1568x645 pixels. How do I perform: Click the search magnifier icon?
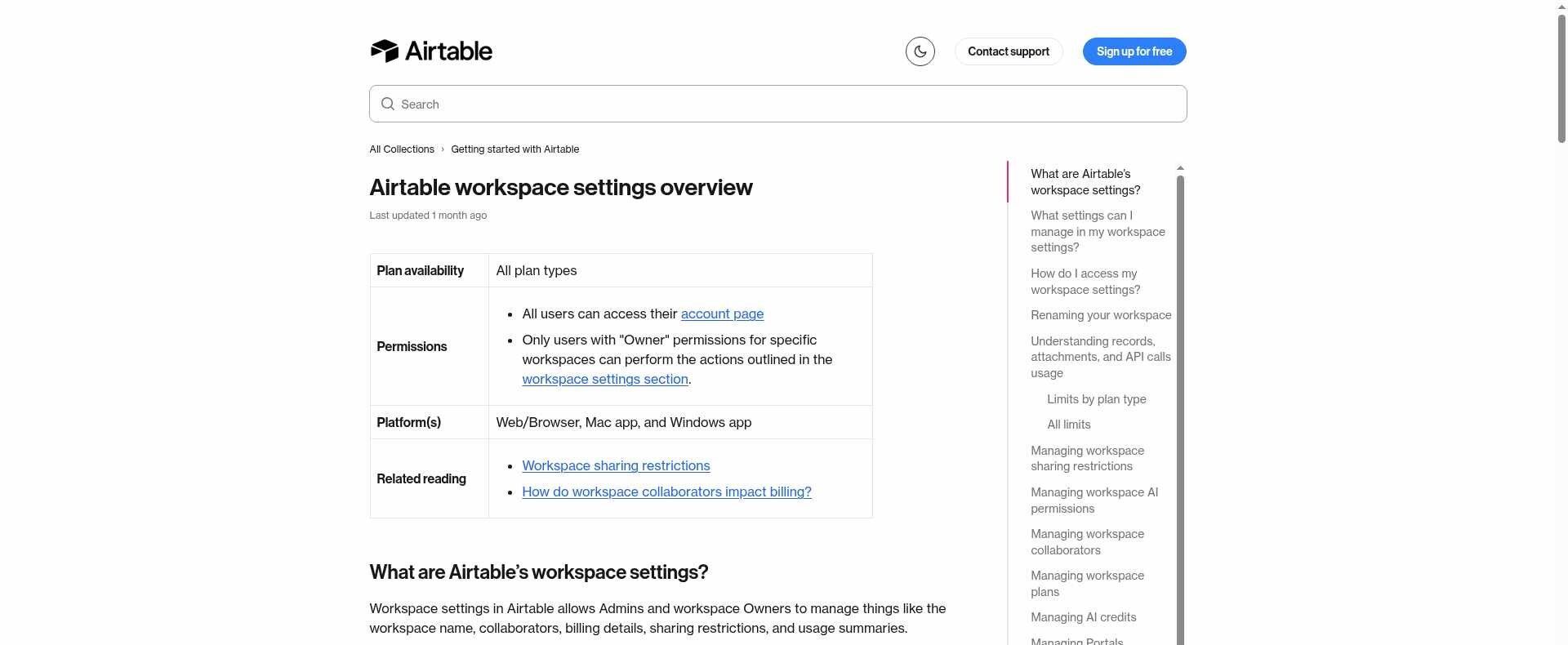[x=388, y=104]
